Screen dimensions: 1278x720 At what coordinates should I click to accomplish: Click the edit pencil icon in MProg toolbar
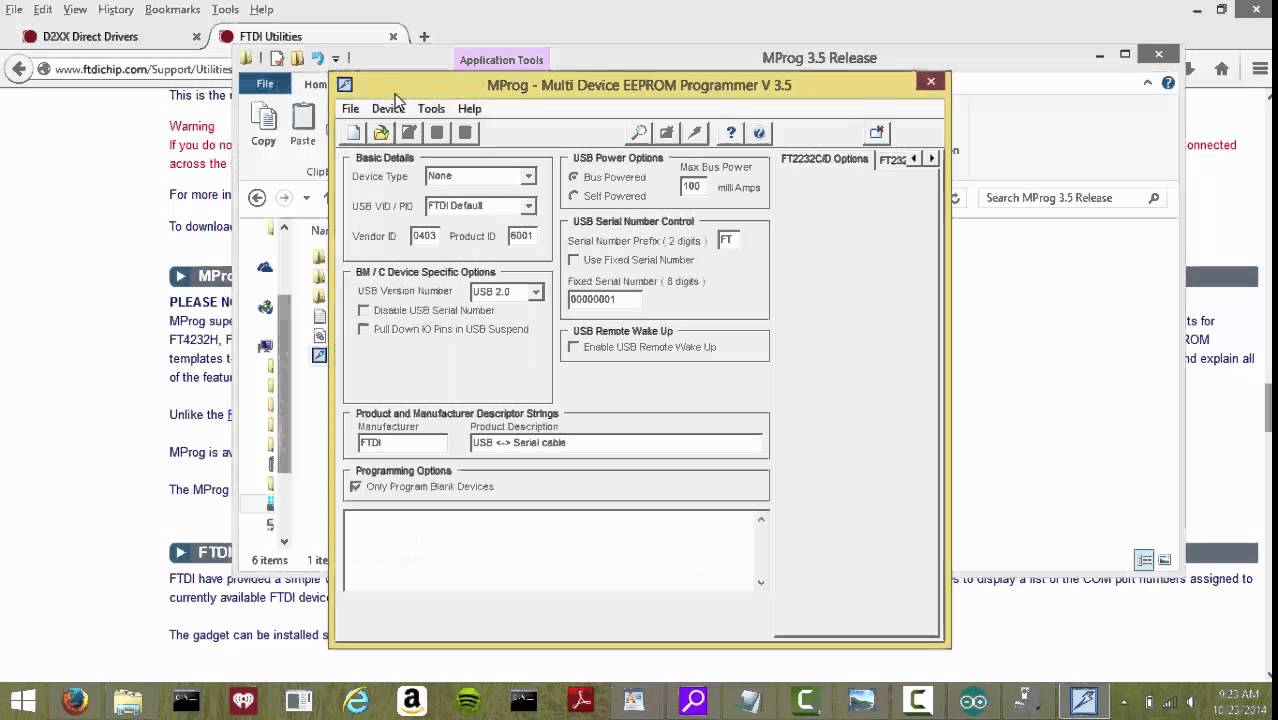[409, 132]
